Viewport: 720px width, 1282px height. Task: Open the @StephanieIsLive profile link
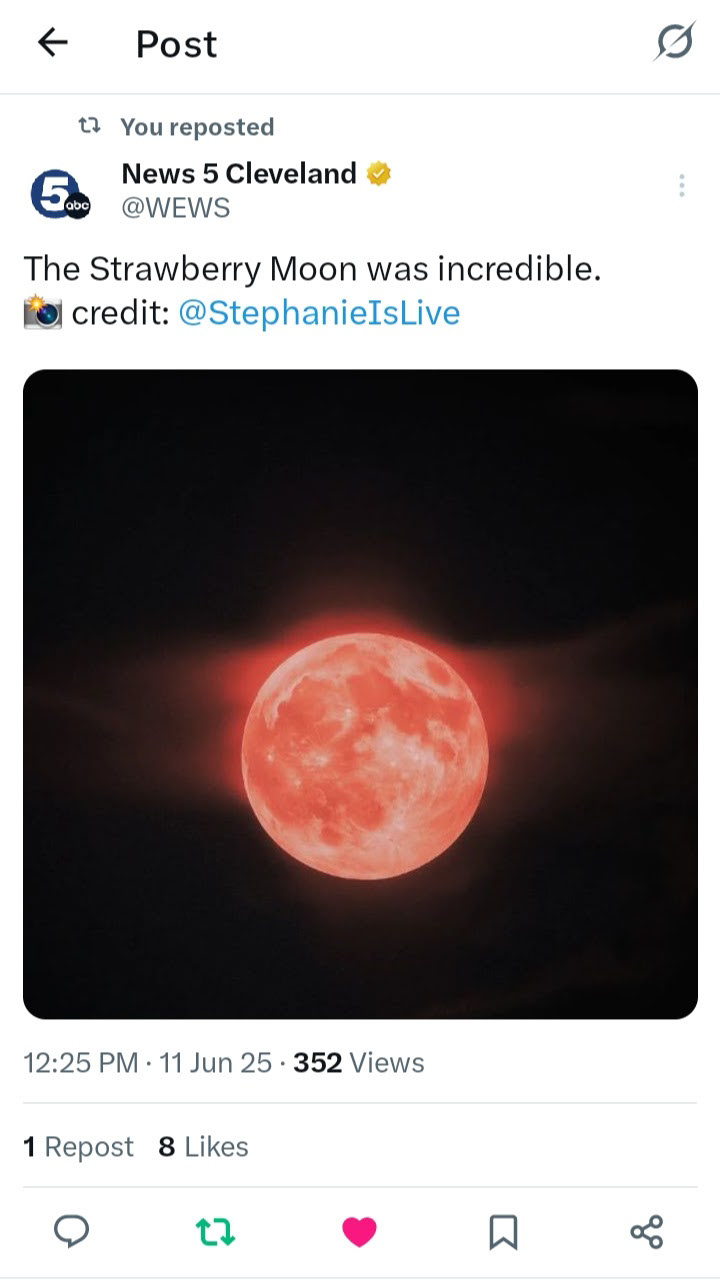click(x=319, y=313)
